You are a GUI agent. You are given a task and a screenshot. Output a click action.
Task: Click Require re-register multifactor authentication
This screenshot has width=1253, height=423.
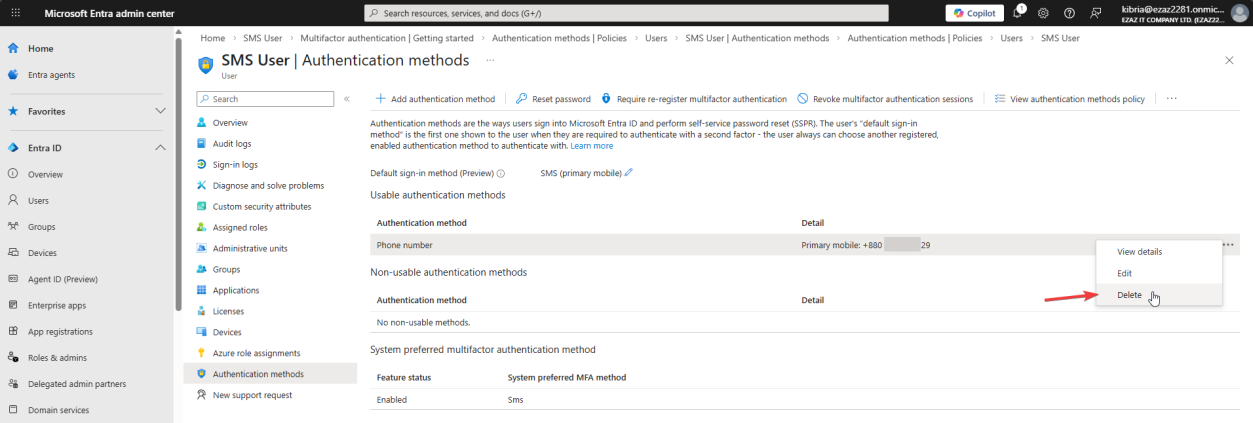pyautogui.click(x=694, y=99)
